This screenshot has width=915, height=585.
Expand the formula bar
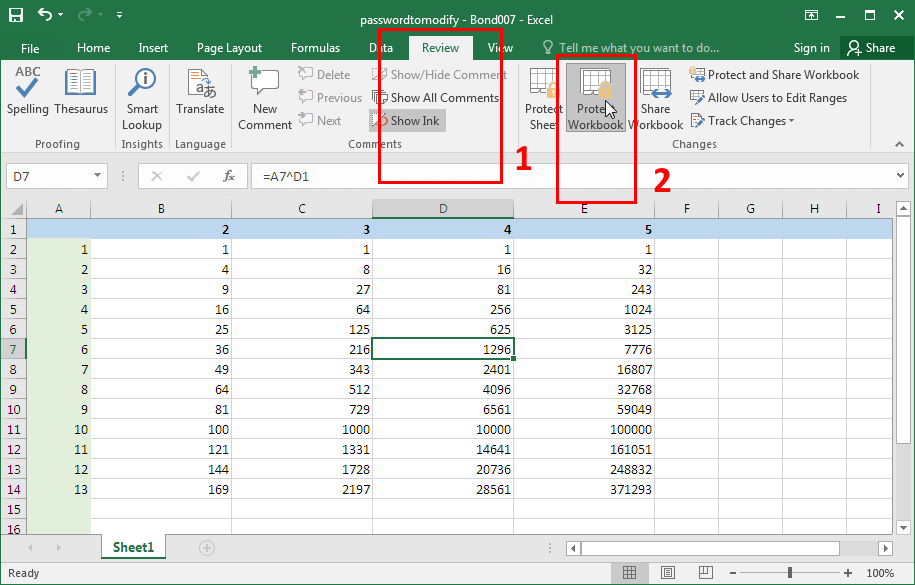click(x=901, y=176)
